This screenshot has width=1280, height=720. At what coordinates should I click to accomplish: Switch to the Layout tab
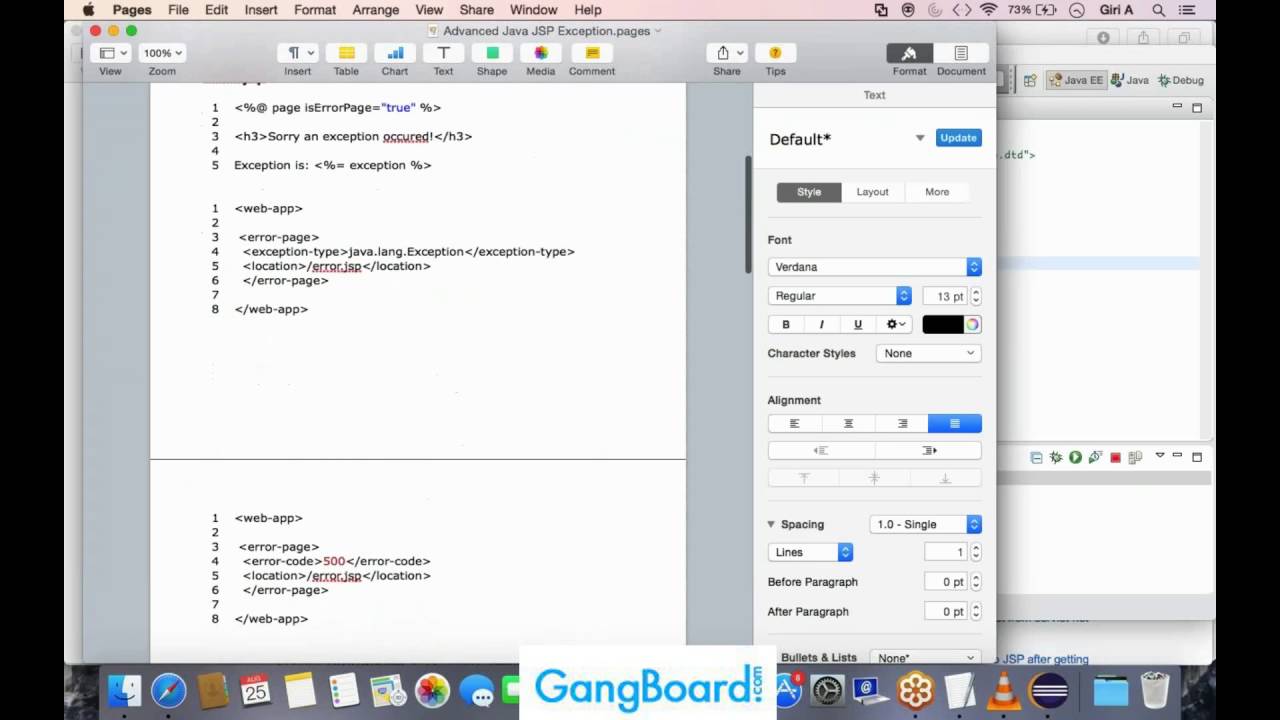pyautogui.click(x=872, y=192)
